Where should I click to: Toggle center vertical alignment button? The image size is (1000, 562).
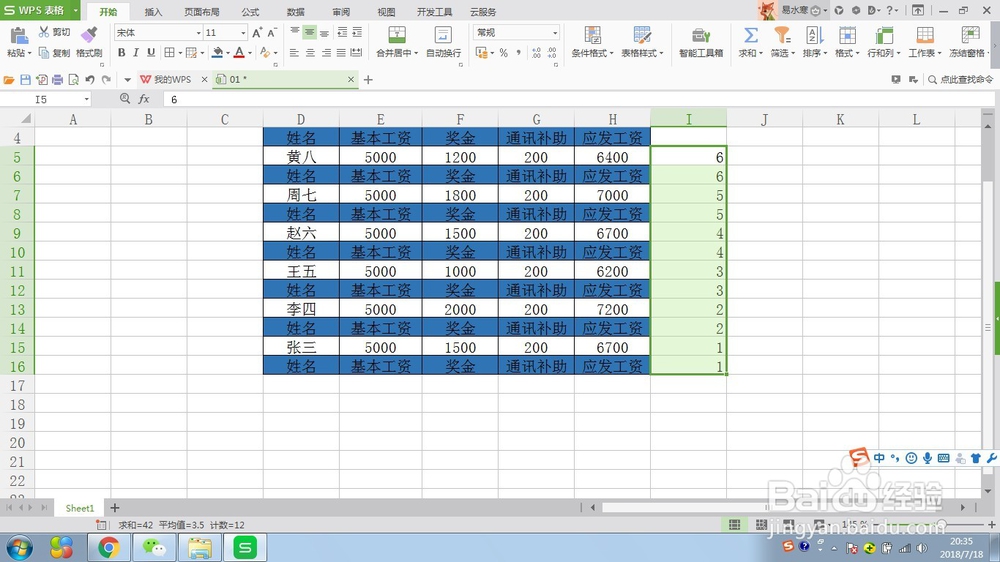pos(309,33)
